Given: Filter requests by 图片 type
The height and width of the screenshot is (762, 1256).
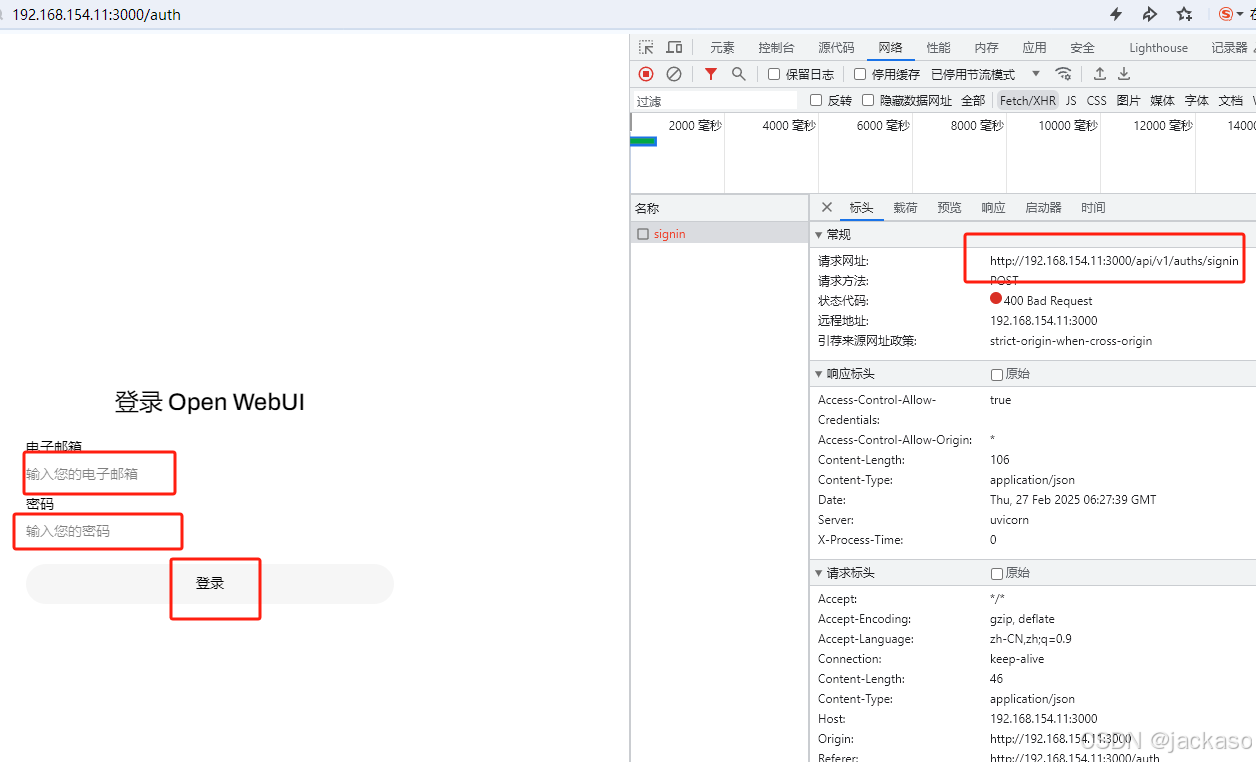Looking at the screenshot, I should (x=1128, y=100).
